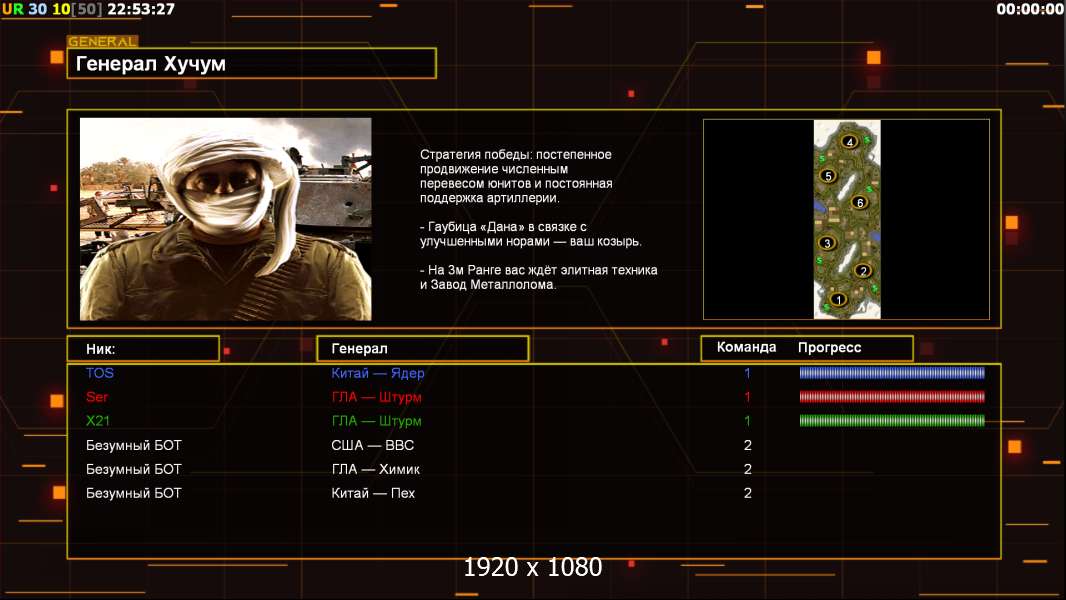This screenshot has width=1066, height=600.
Task: Click the General Хучум portrait image
Action: pyautogui.click(x=225, y=219)
